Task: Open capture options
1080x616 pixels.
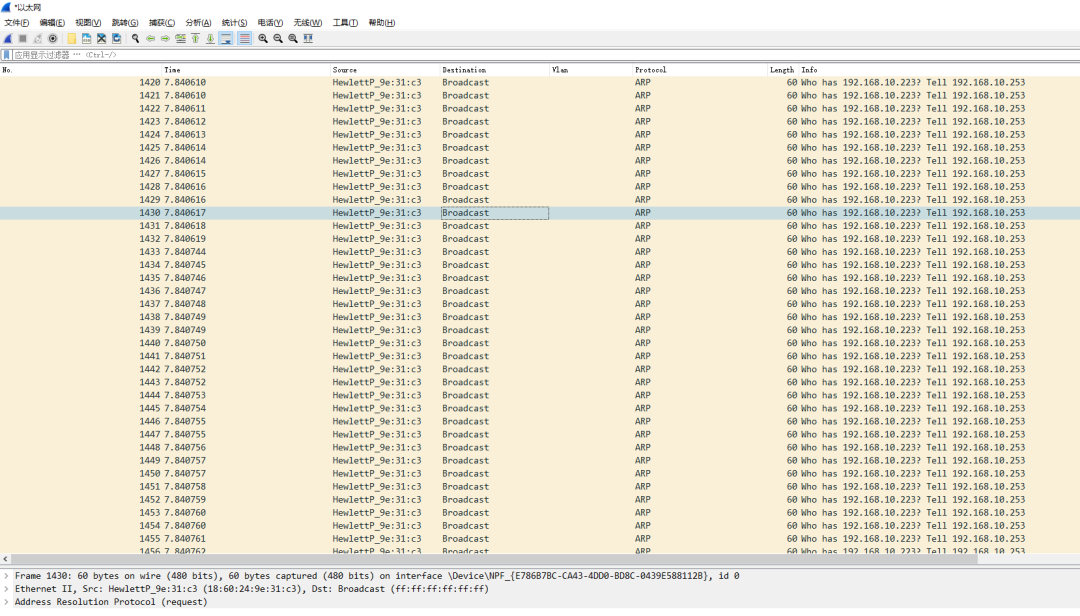Action: [53, 39]
